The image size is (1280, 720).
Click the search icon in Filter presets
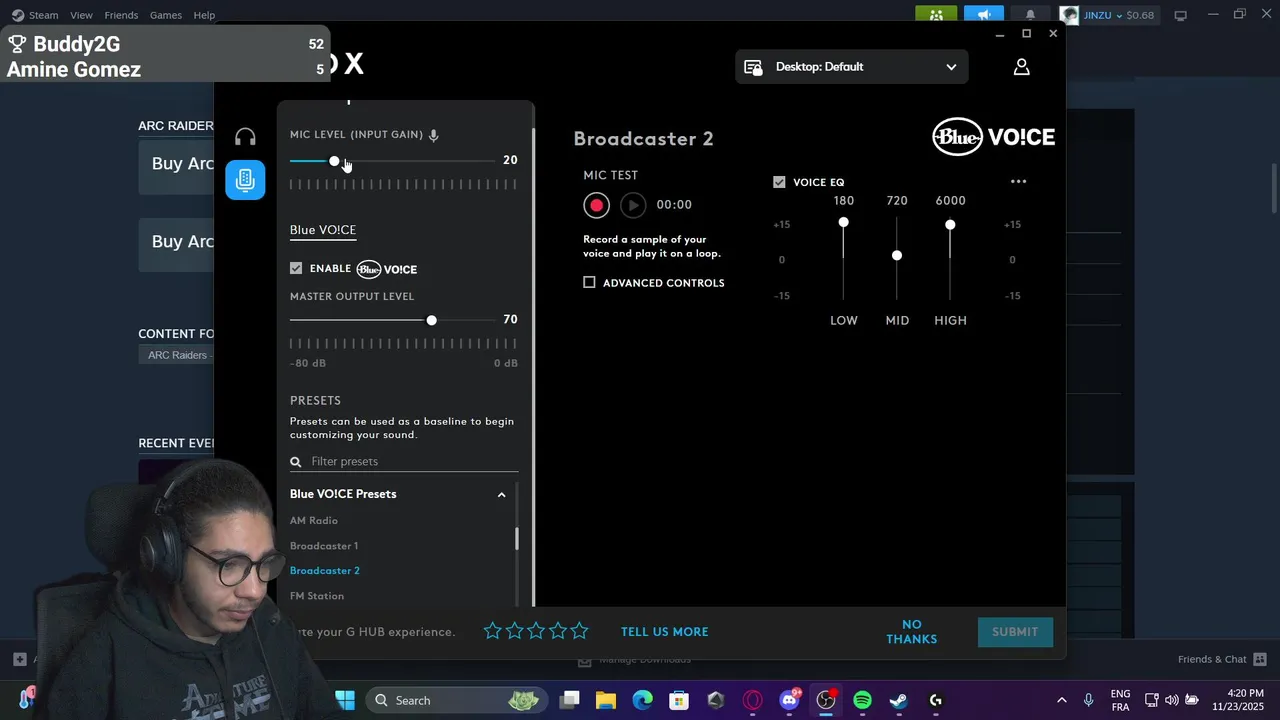296,462
